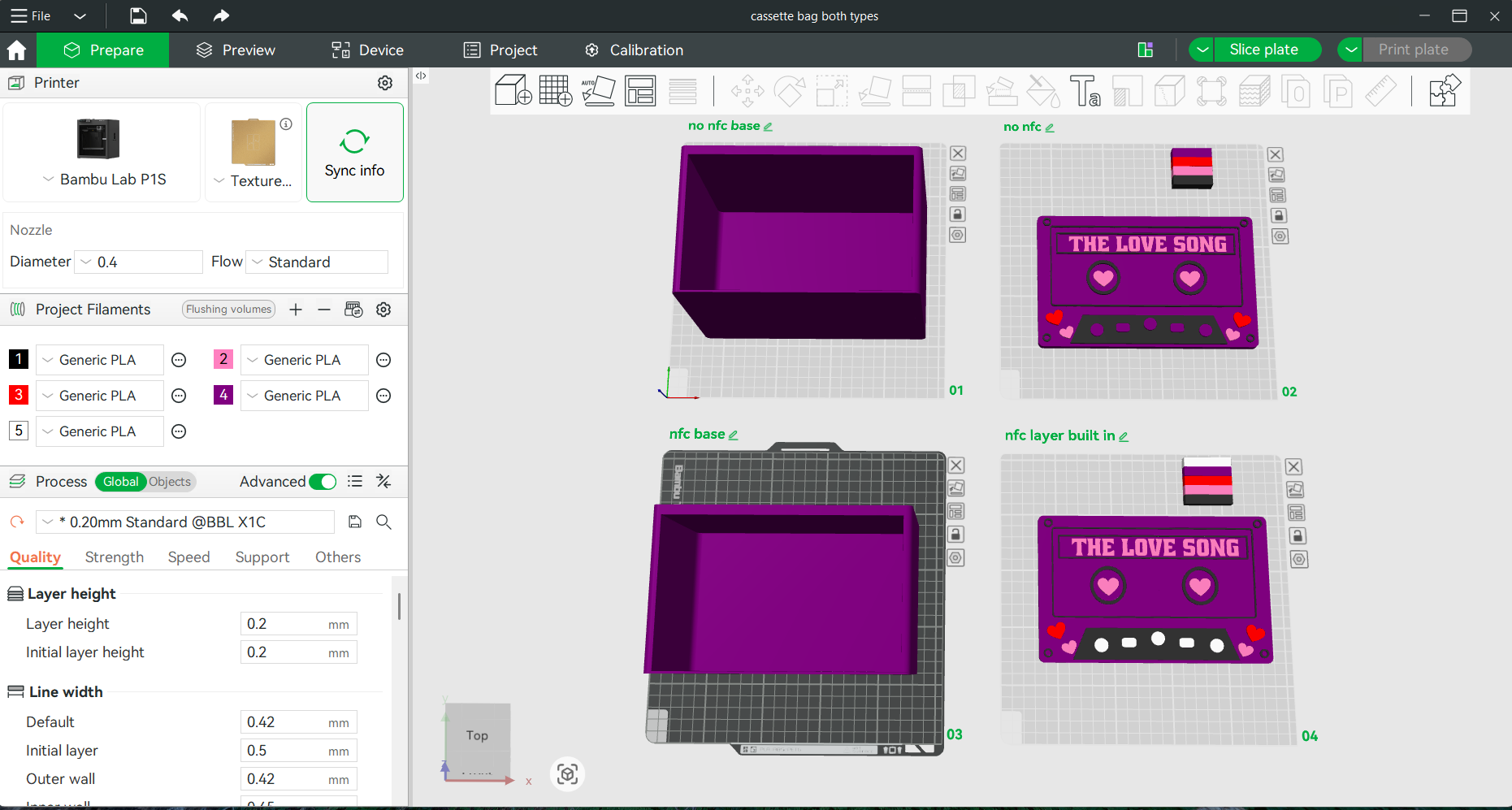Image resolution: width=1512 pixels, height=810 pixels.
Task: Remove filament with minus icon
Action: [324, 310]
